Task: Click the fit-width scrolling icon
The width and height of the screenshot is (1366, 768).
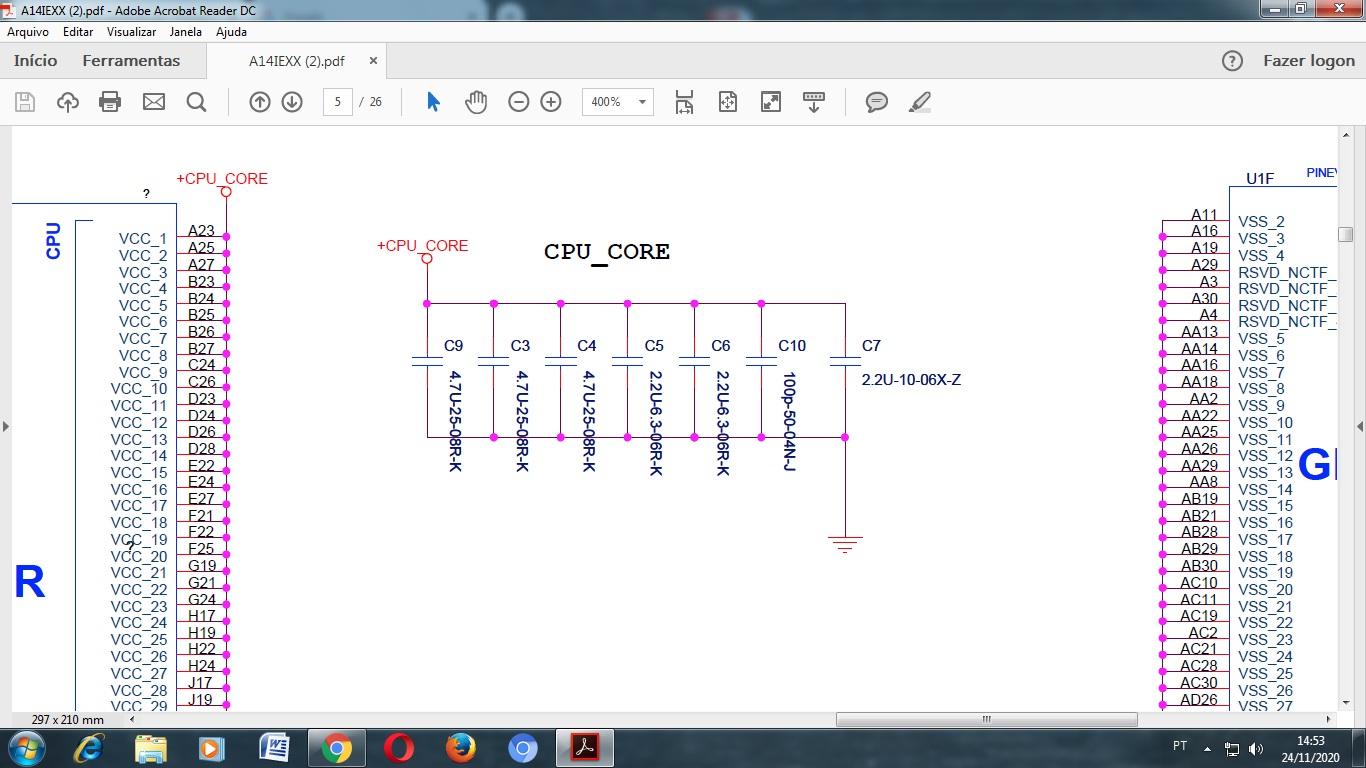Action: coord(684,102)
